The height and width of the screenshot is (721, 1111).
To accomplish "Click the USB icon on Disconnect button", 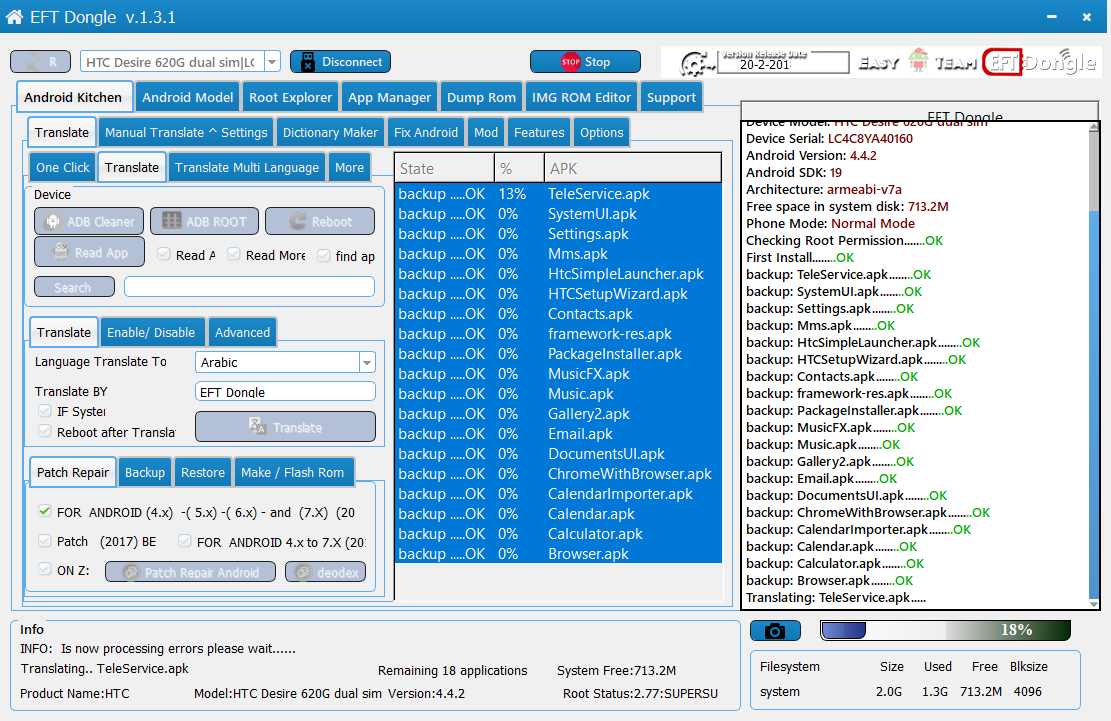I will (x=308, y=62).
